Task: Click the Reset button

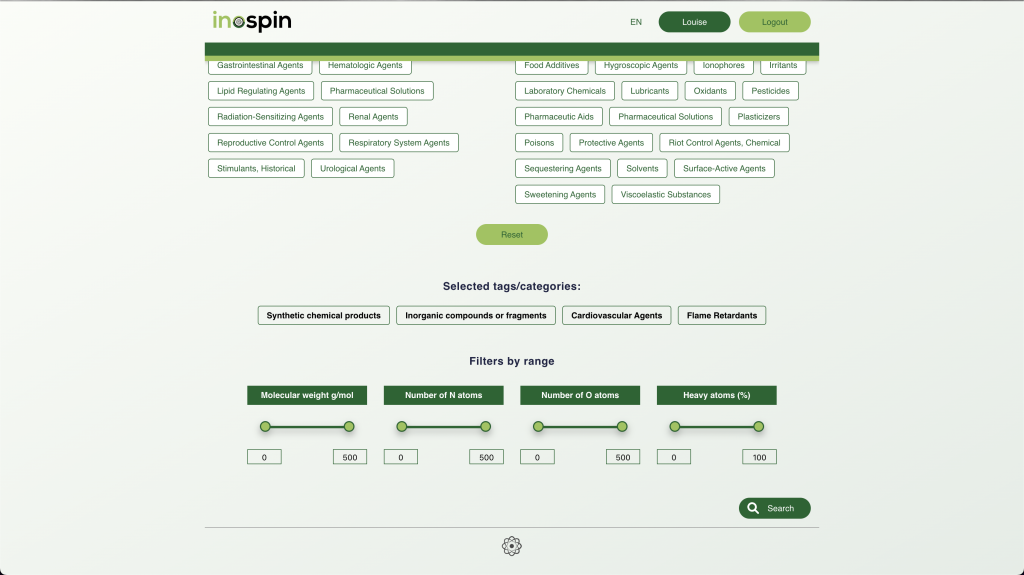Action: (512, 235)
